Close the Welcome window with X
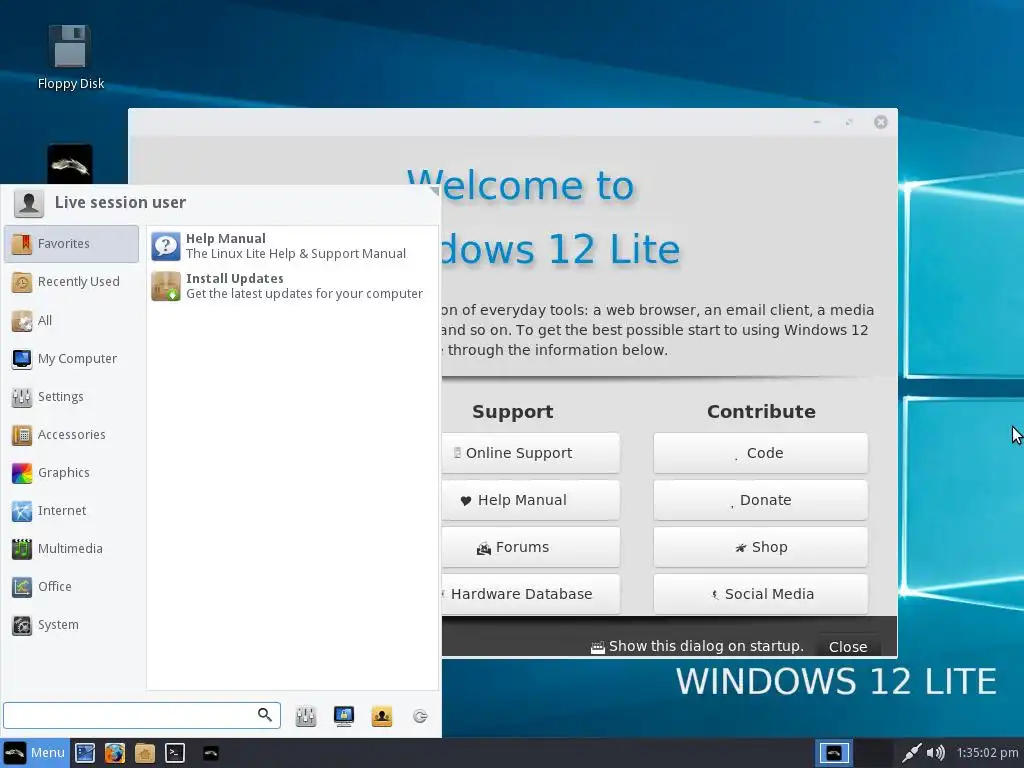 click(x=881, y=122)
